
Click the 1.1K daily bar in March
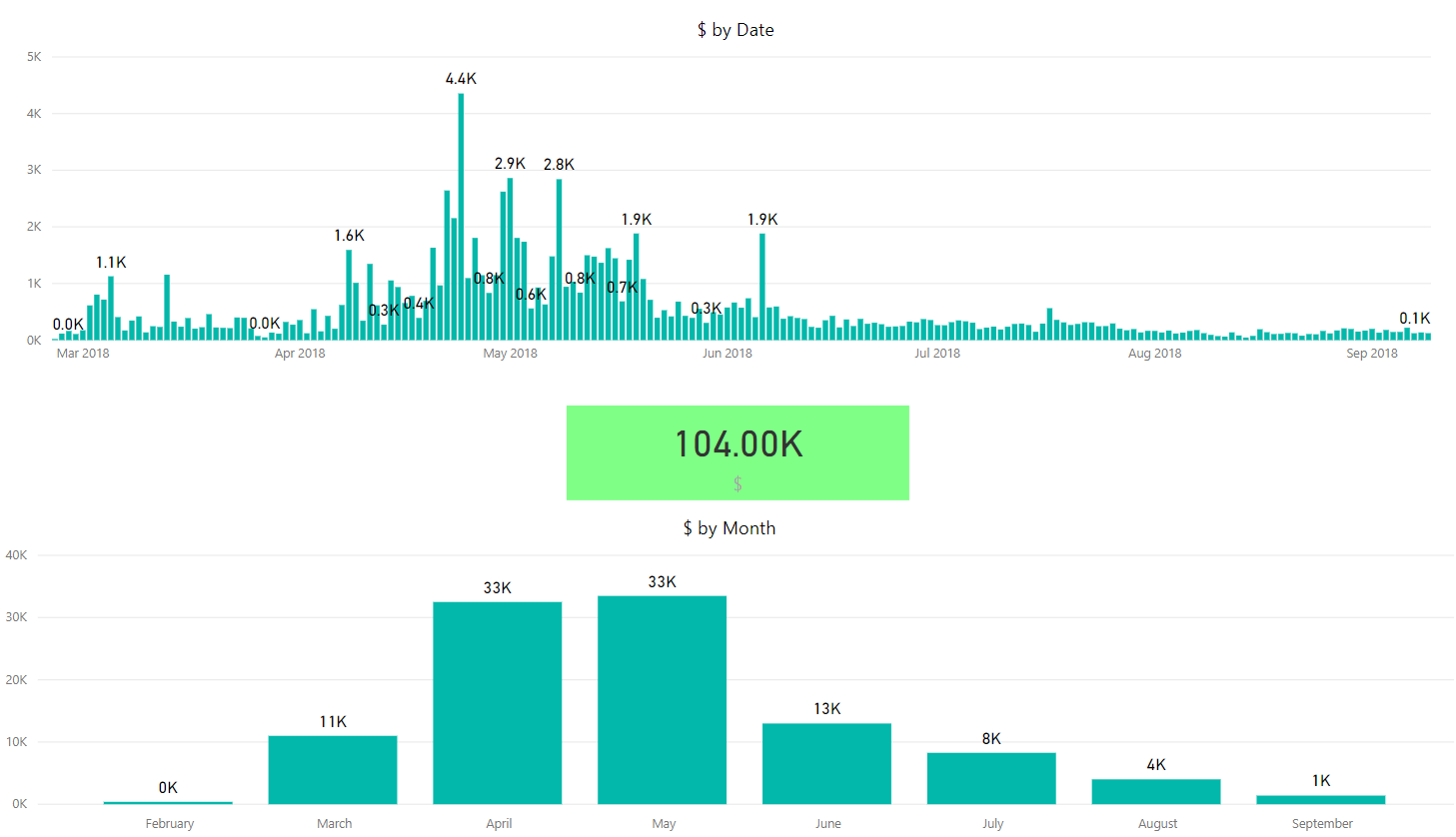click(x=111, y=309)
